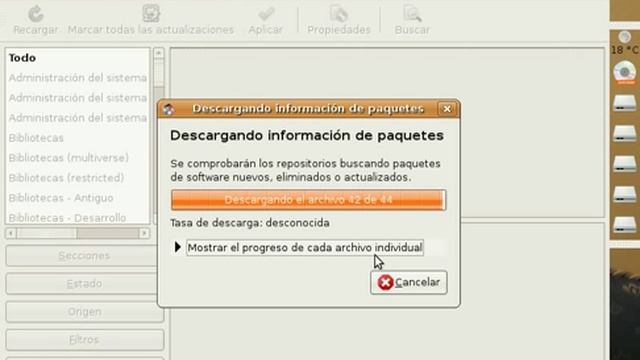Click the category list scroll up arrow
The height and width of the screenshot is (360, 640).
158,53
